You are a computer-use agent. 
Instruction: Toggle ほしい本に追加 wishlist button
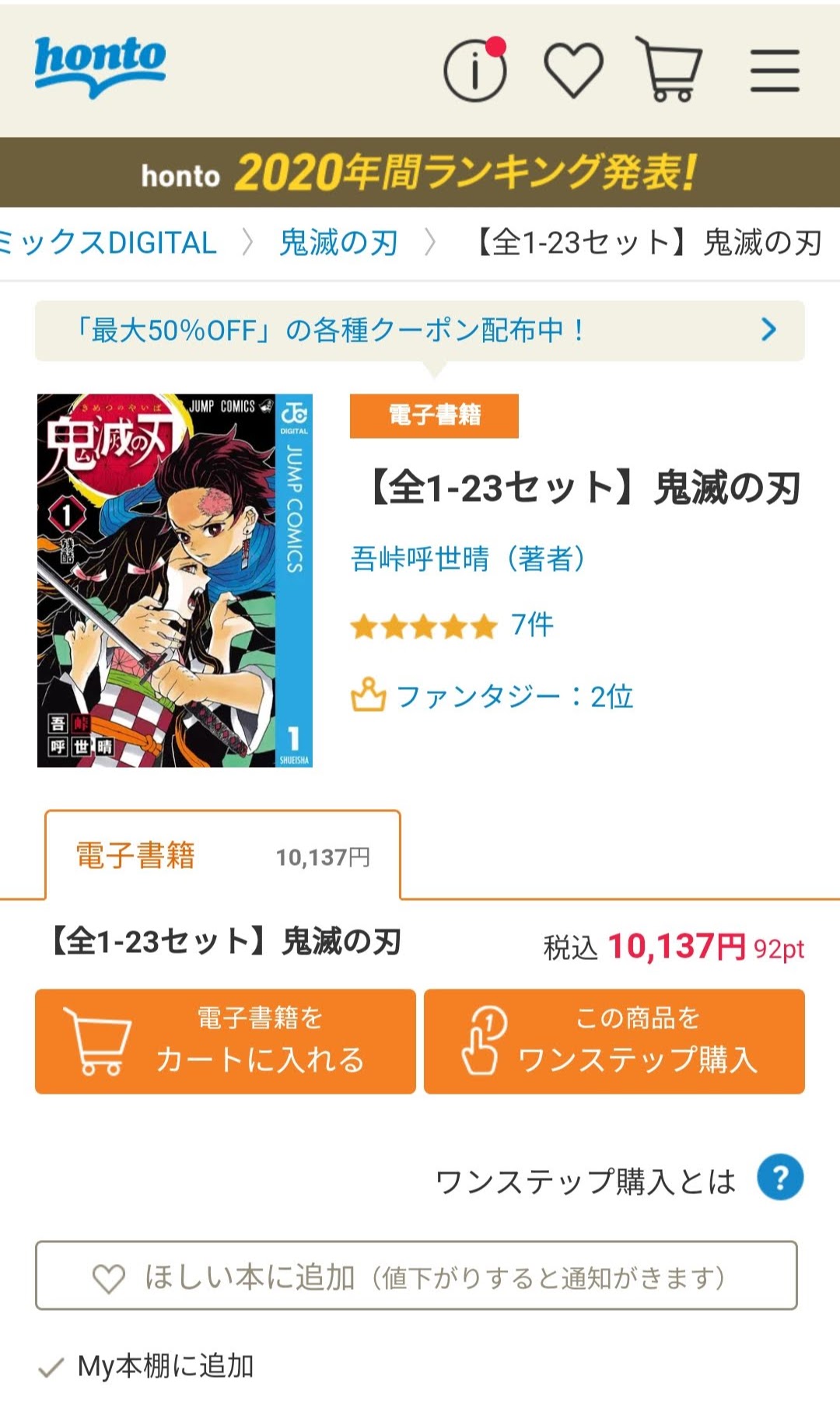point(416,1276)
